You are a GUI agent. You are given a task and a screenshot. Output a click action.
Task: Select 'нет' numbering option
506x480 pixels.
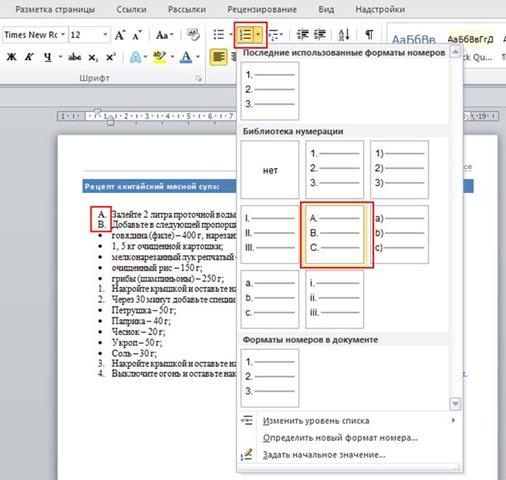tap(270, 169)
